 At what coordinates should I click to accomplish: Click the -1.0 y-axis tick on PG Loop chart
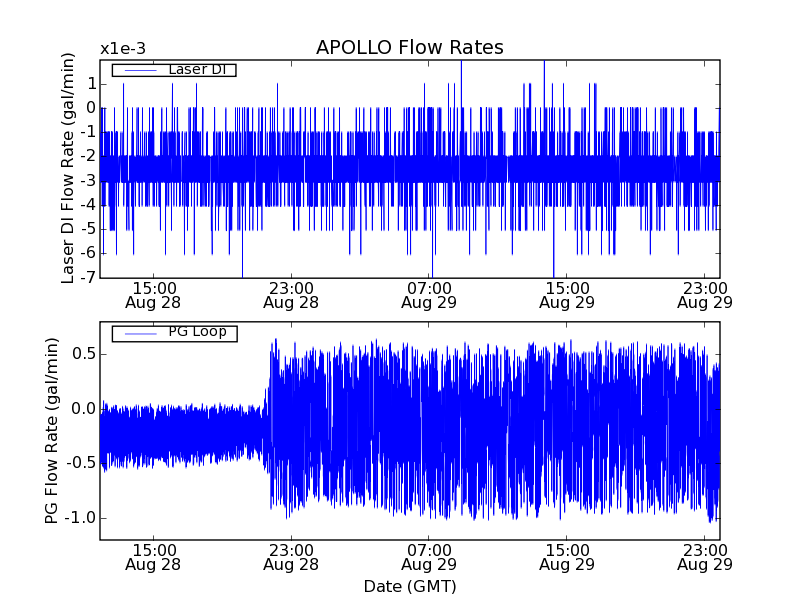pos(79,518)
